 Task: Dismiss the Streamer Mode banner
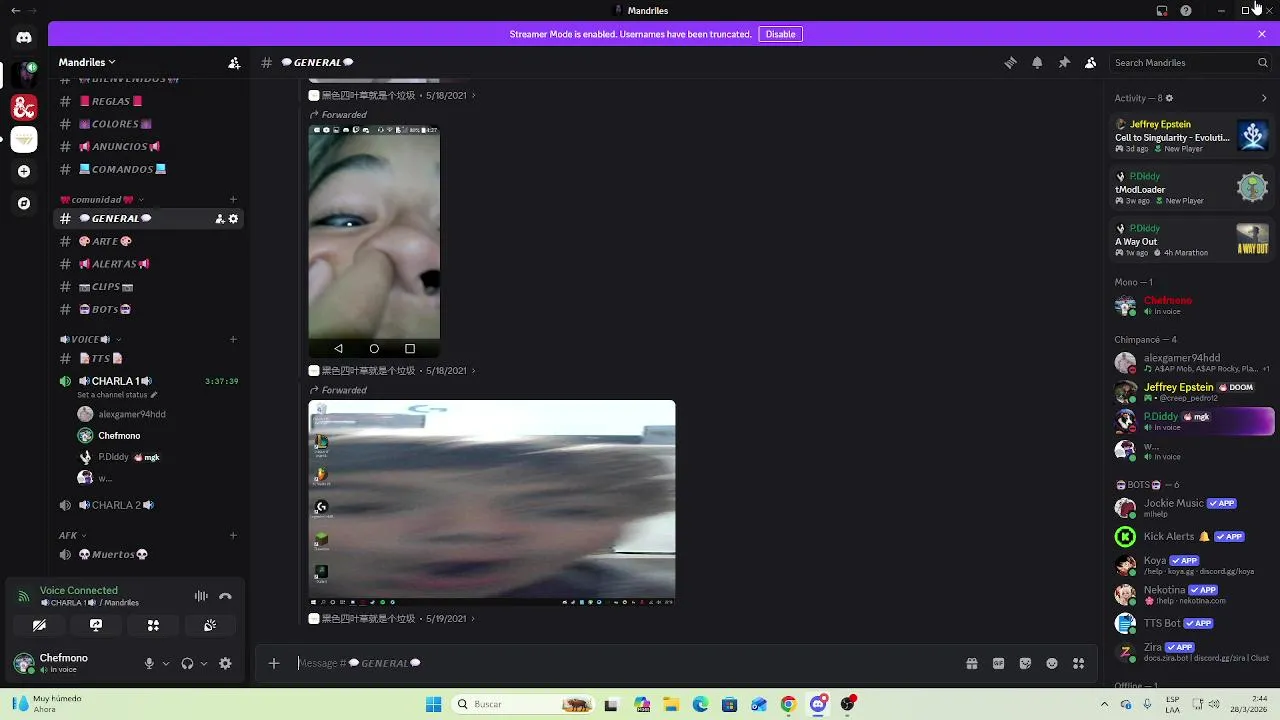click(1262, 34)
